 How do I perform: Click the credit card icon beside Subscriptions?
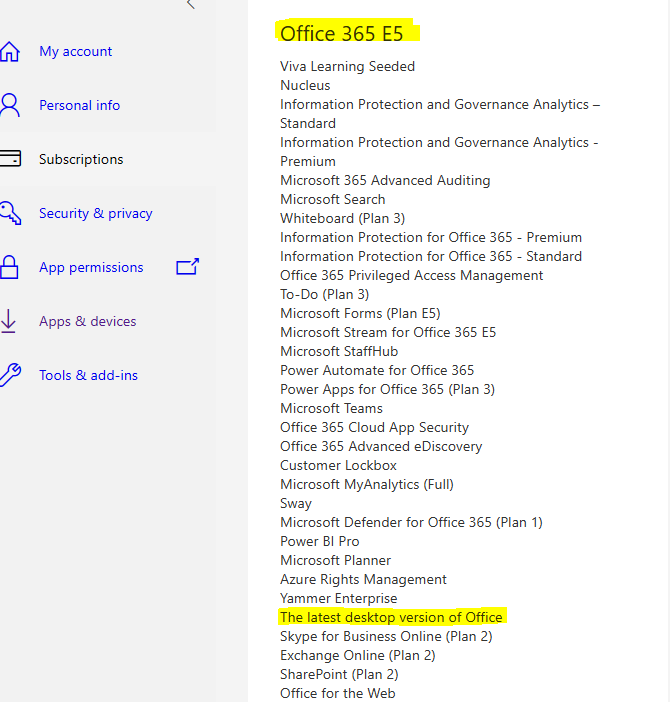pos(10,158)
